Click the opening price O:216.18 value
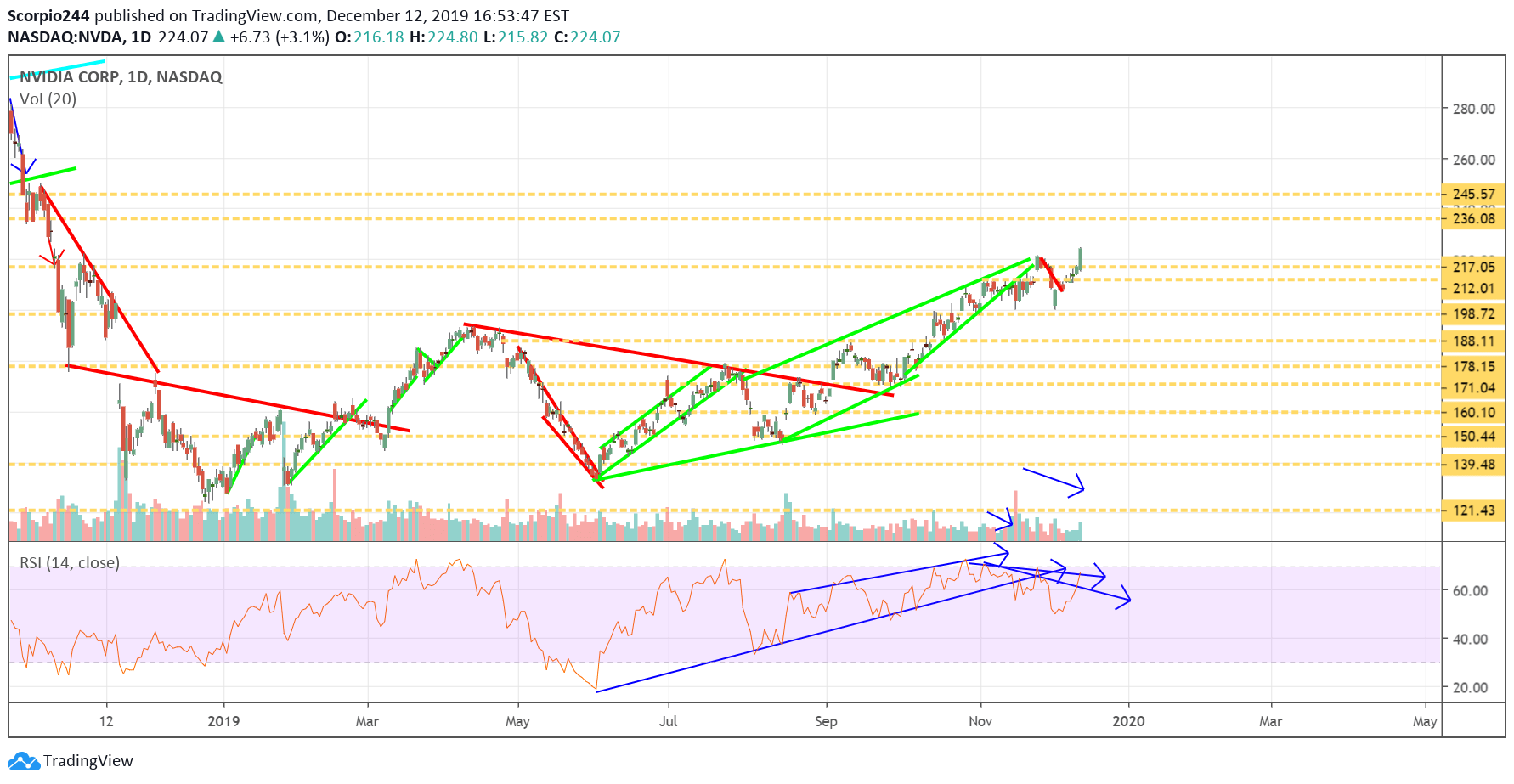 [x=370, y=37]
